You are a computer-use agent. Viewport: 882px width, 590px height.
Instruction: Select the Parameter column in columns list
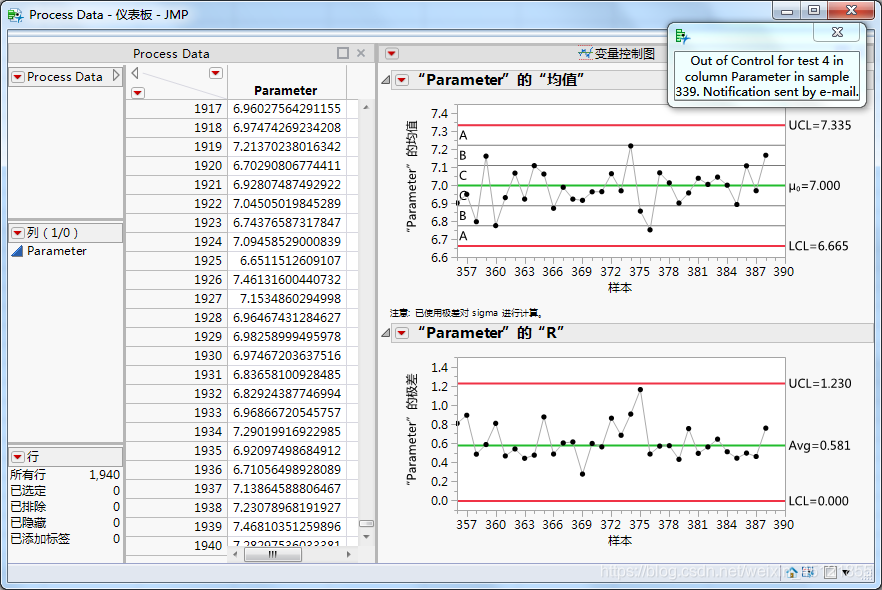click(57, 251)
